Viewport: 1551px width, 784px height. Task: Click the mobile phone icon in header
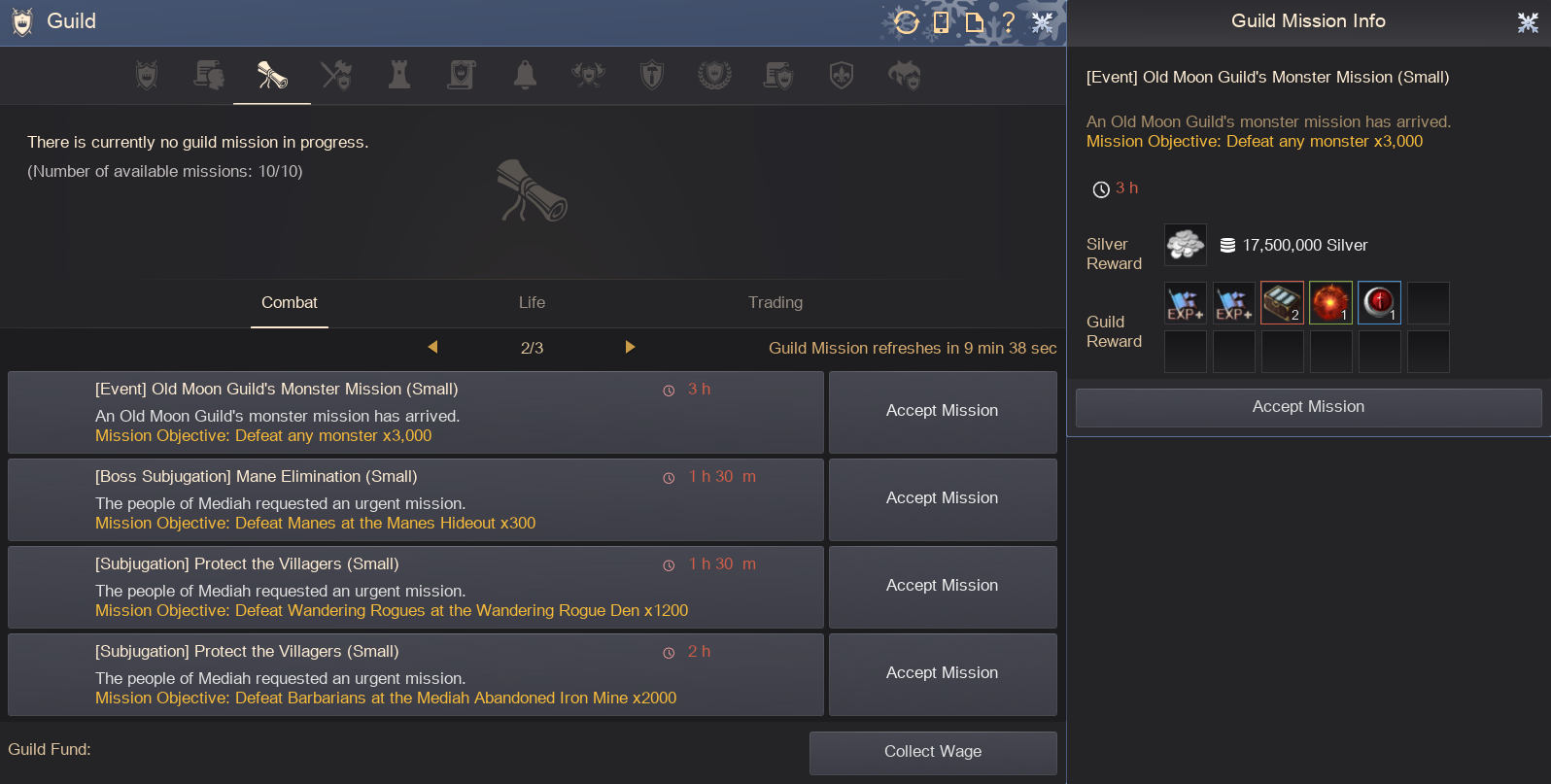[x=941, y=21]
